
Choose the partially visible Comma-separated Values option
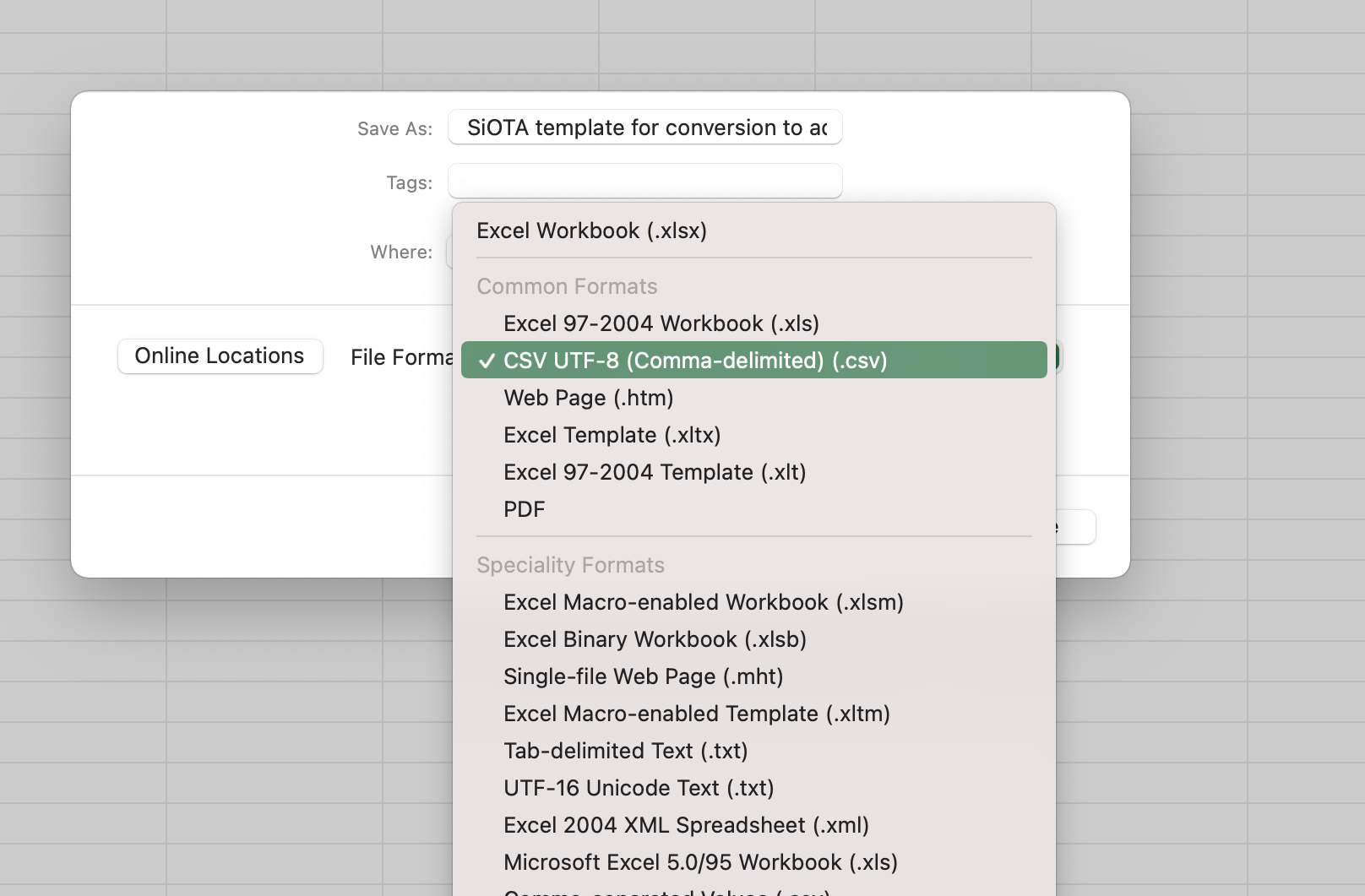pyautogui.click(x=666, y=891)
